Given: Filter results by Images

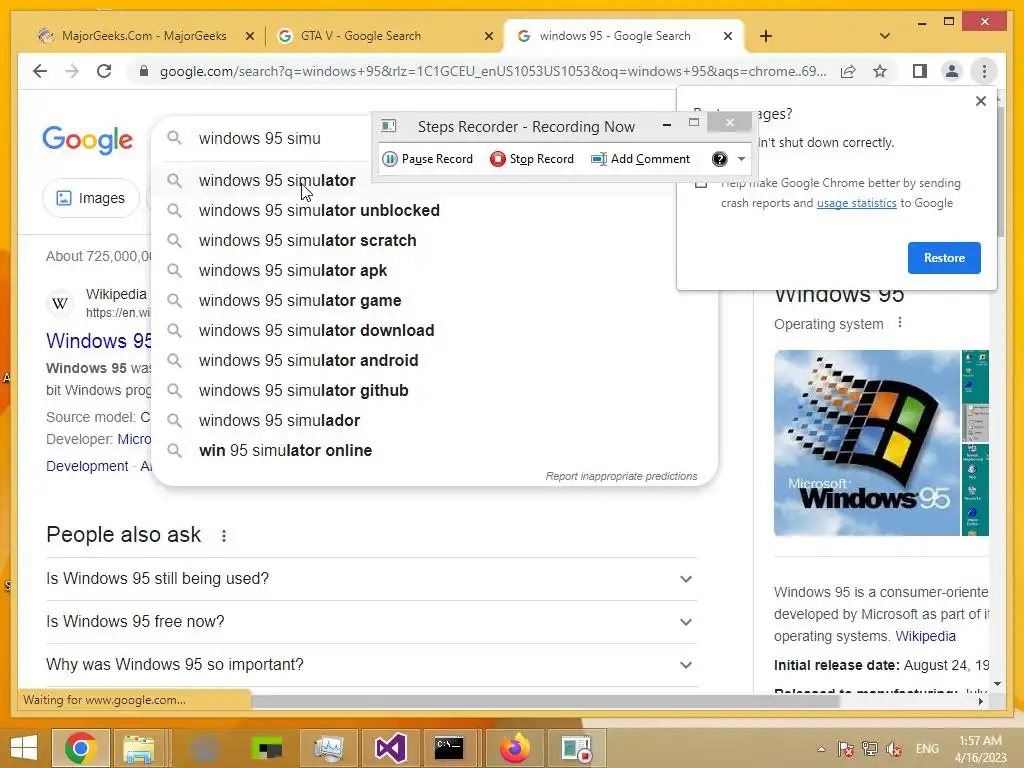Looking at the screenshot, I should pos(91,198).
